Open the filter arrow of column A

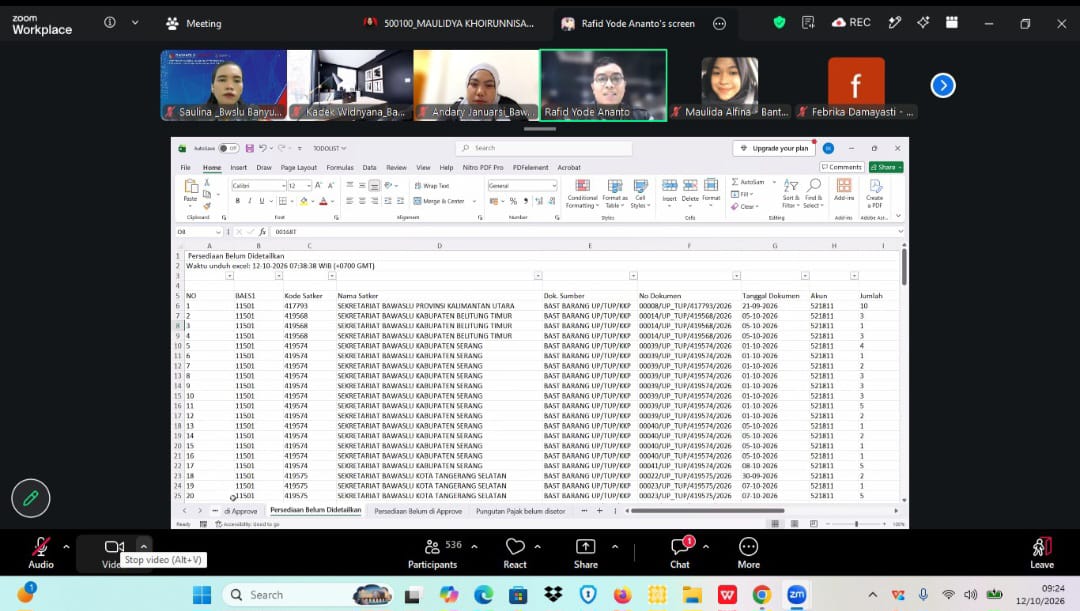[x=229, y=276]
